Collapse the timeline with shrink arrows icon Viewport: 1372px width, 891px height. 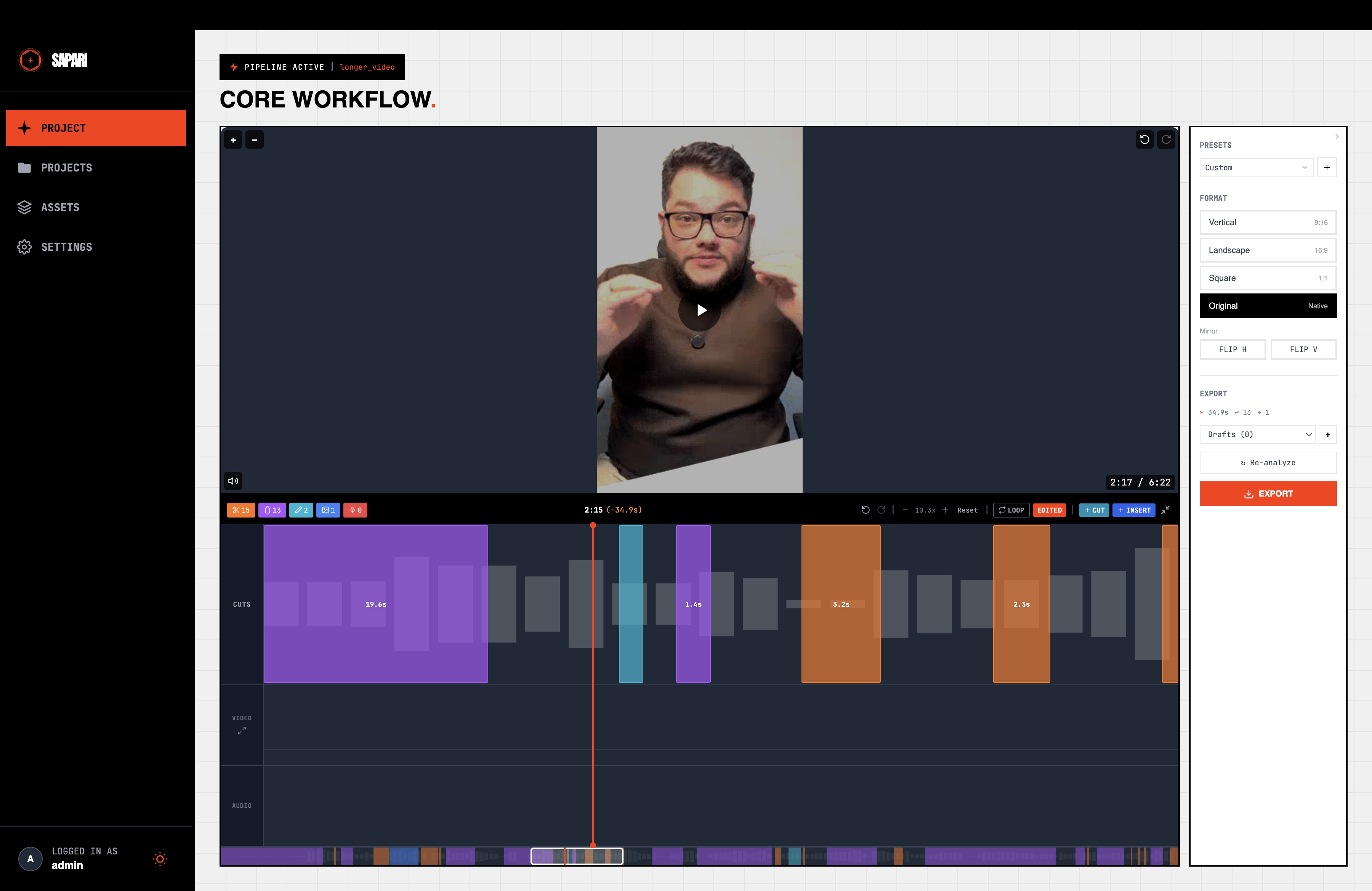click(x=1165, y=510)
